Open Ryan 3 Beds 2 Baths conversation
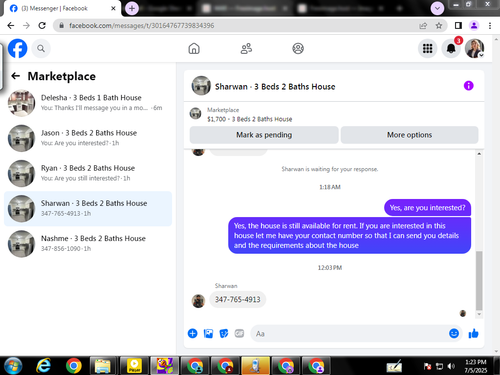This screenshot has width=500, height=375. [x=88, y=173]
